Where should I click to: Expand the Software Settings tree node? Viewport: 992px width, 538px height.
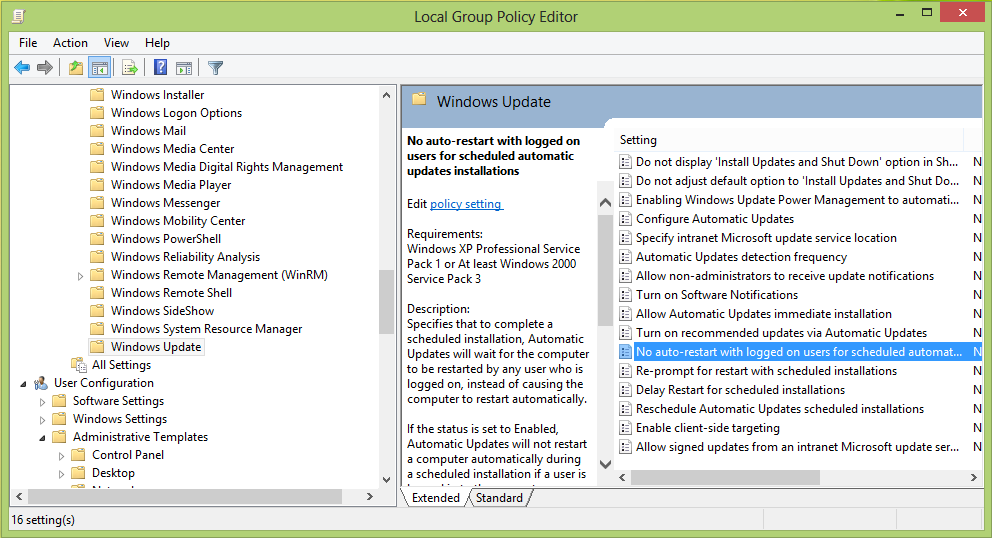coord(42,401)
